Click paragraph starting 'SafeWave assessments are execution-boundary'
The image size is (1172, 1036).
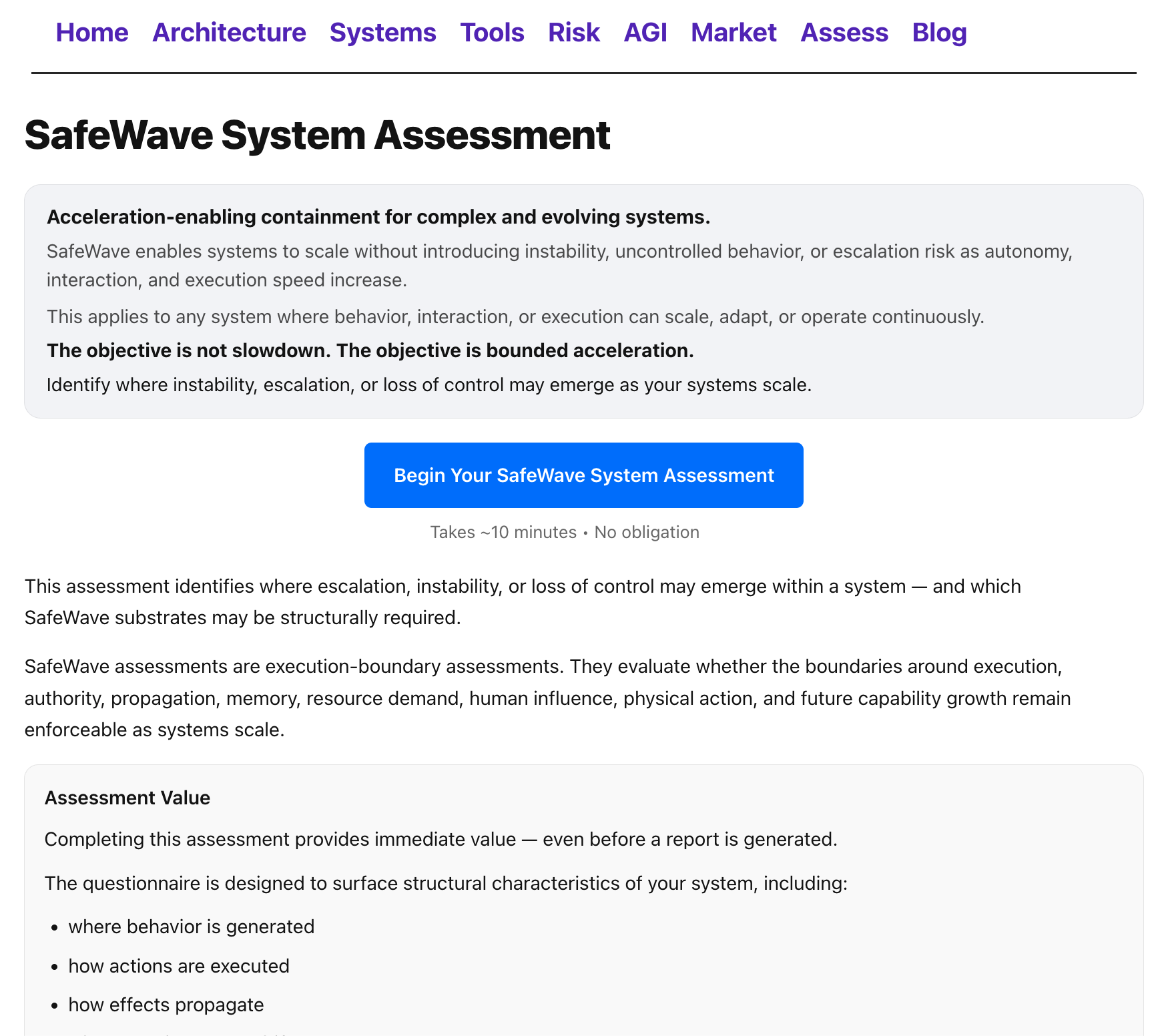[548, 698]
